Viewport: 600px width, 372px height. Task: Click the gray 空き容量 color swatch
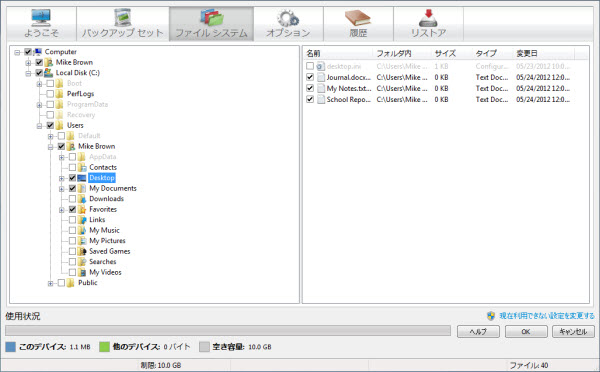coord(204,347)
